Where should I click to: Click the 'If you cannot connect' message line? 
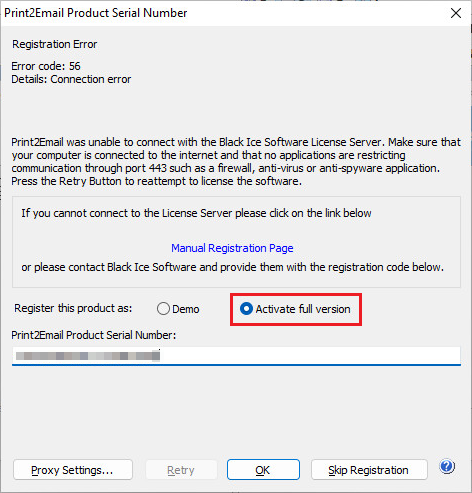pyautogui.click(x=196, y=213)
